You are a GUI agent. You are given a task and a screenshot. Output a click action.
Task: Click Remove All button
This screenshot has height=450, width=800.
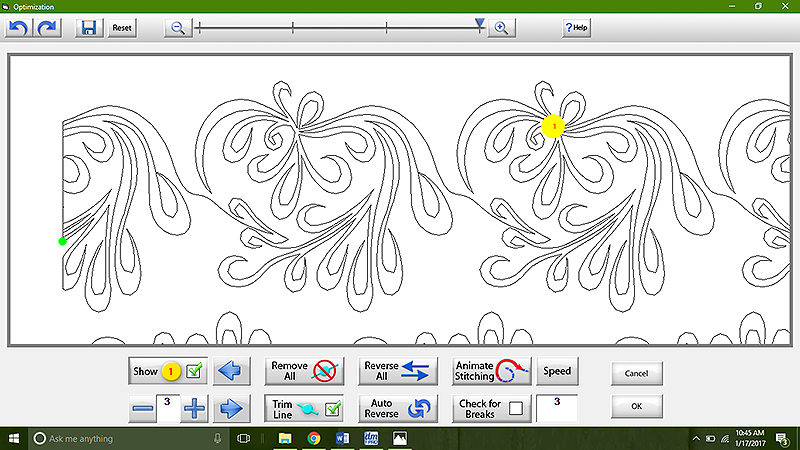point(304,371)
